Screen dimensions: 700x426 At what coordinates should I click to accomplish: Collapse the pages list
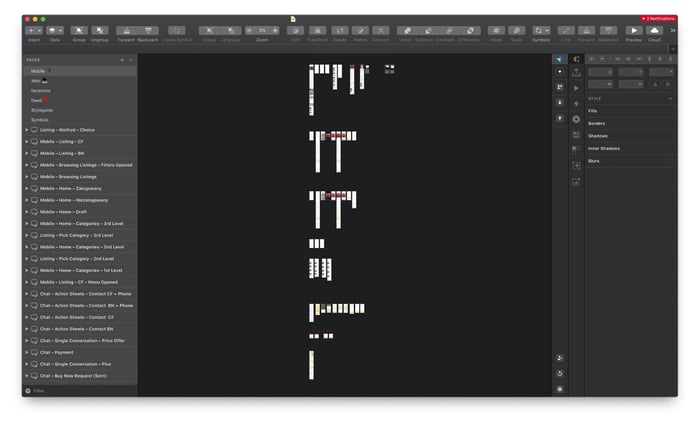coord(131,60)
